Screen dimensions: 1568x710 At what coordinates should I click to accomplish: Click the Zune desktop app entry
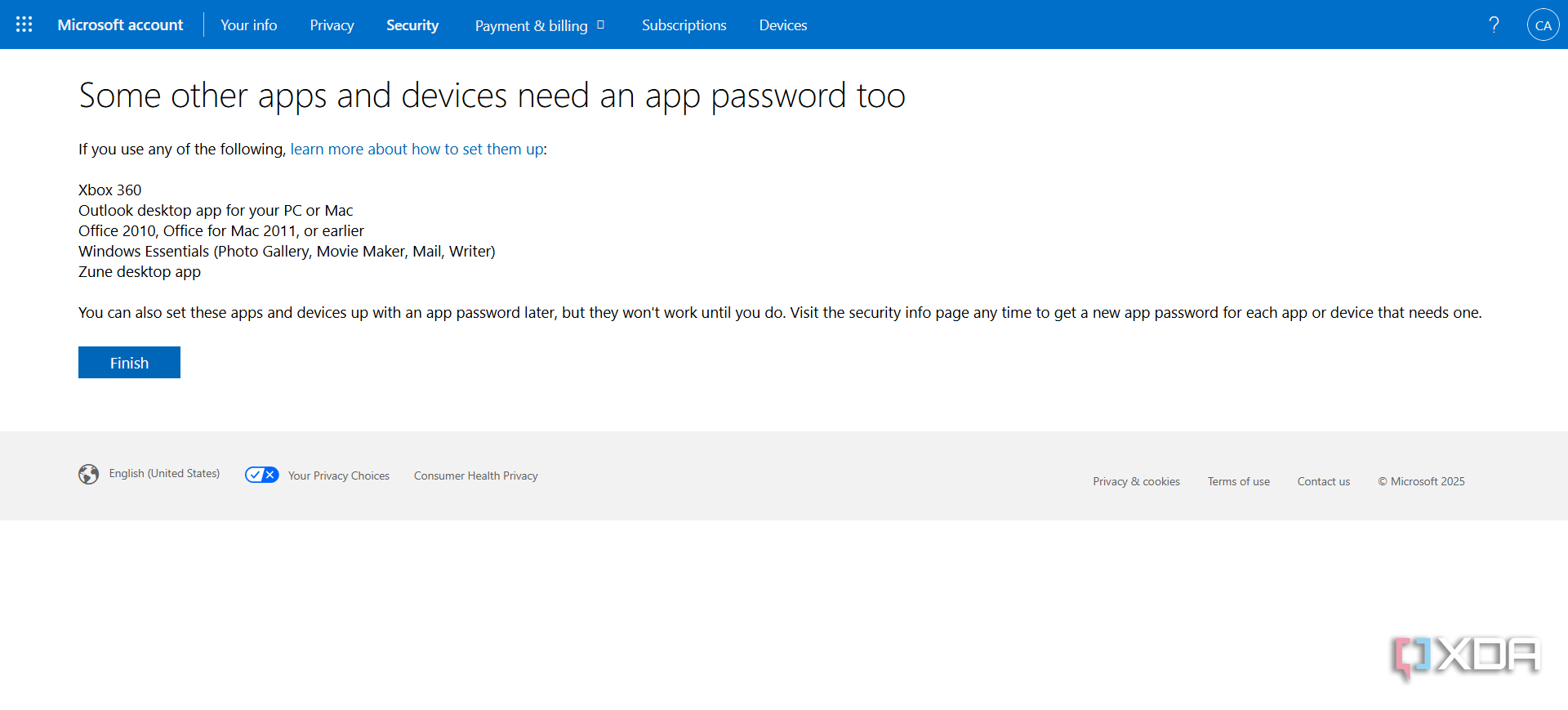click(x=140, y=271)
